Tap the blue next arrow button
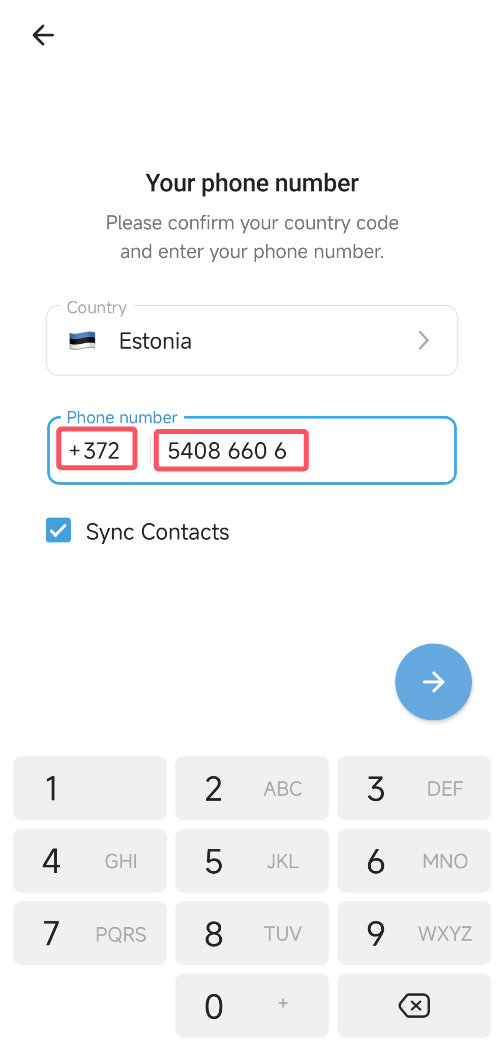The image size is (503, 1054). tap(433, 682)
